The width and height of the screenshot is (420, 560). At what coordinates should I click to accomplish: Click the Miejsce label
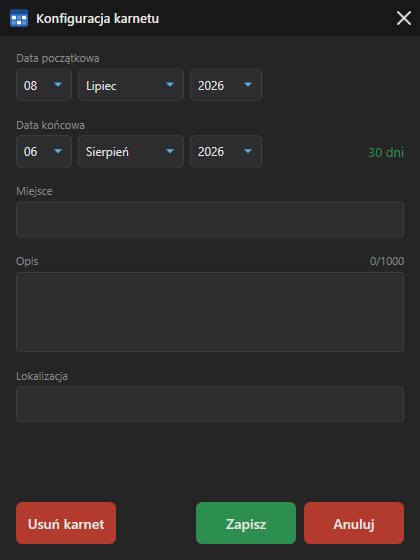tap(34, 191)
